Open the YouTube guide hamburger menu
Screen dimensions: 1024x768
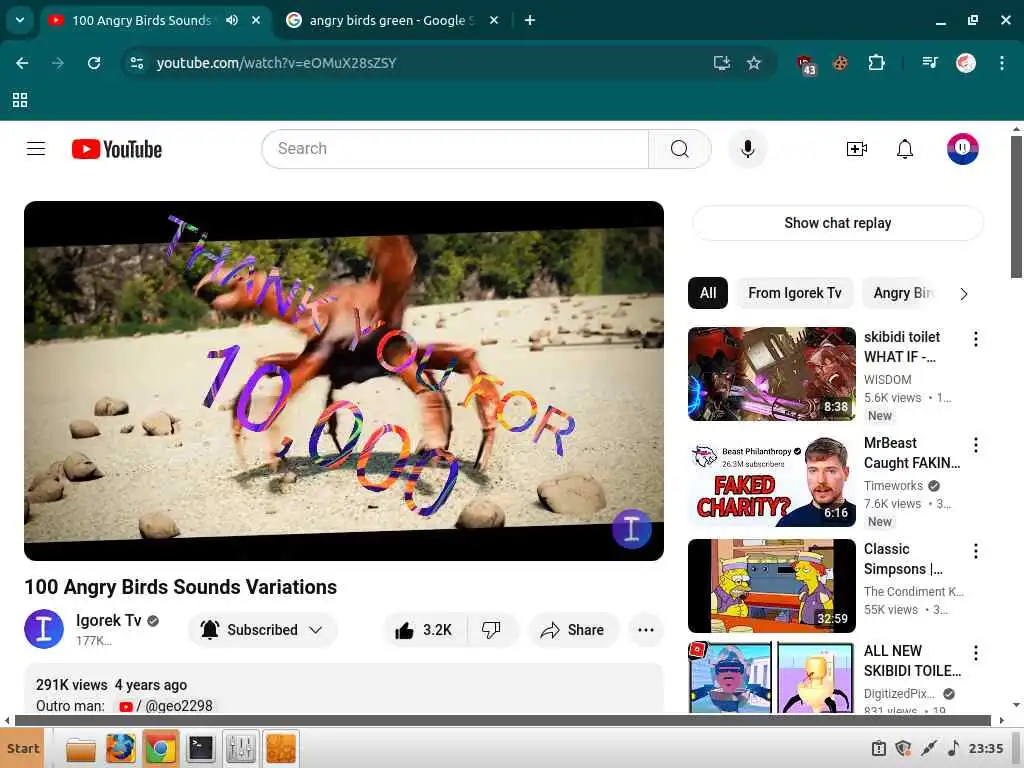(x=36, y=149)
